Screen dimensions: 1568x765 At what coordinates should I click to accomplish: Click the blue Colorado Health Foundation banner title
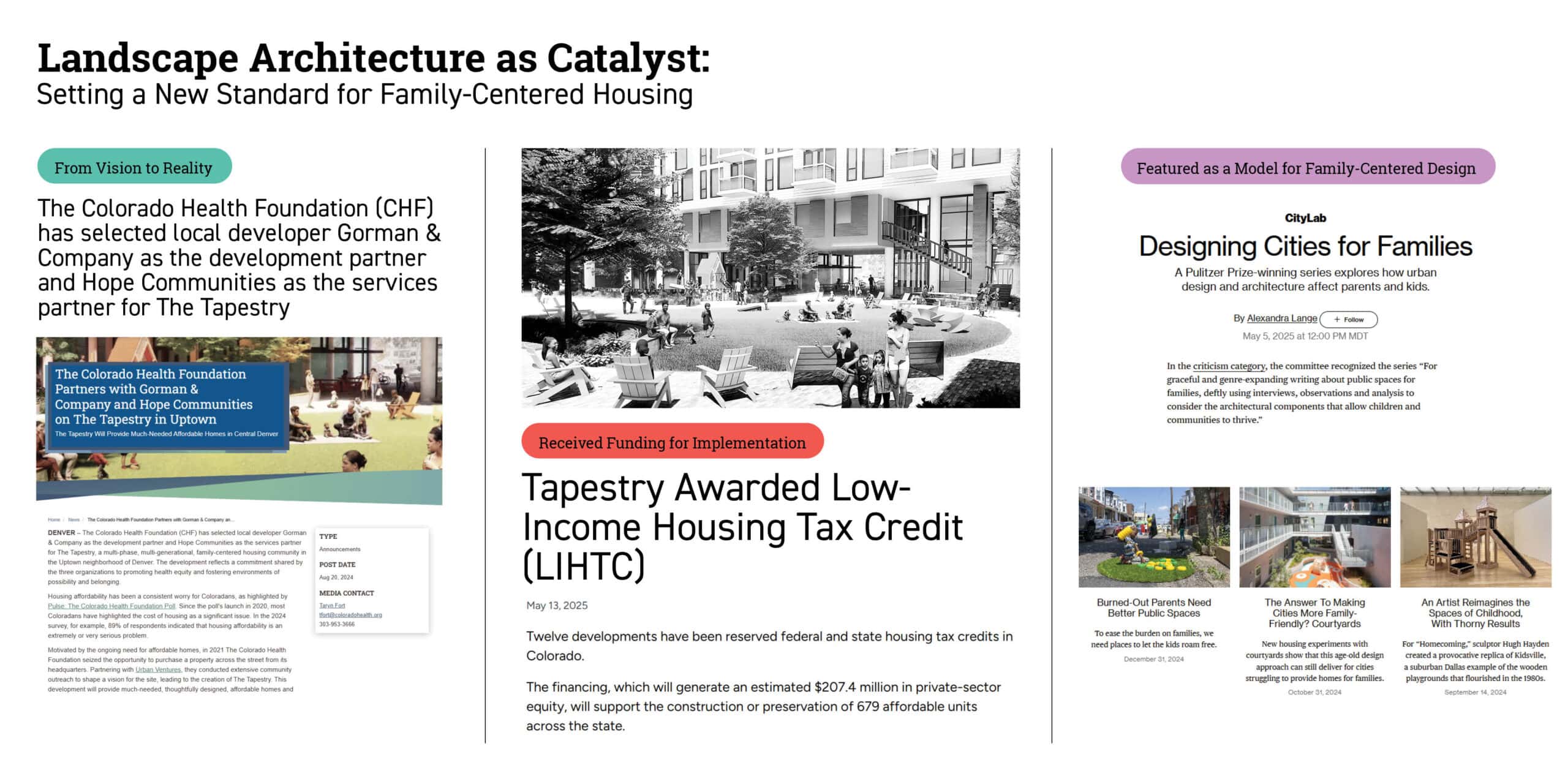click(x=153, y=396)
